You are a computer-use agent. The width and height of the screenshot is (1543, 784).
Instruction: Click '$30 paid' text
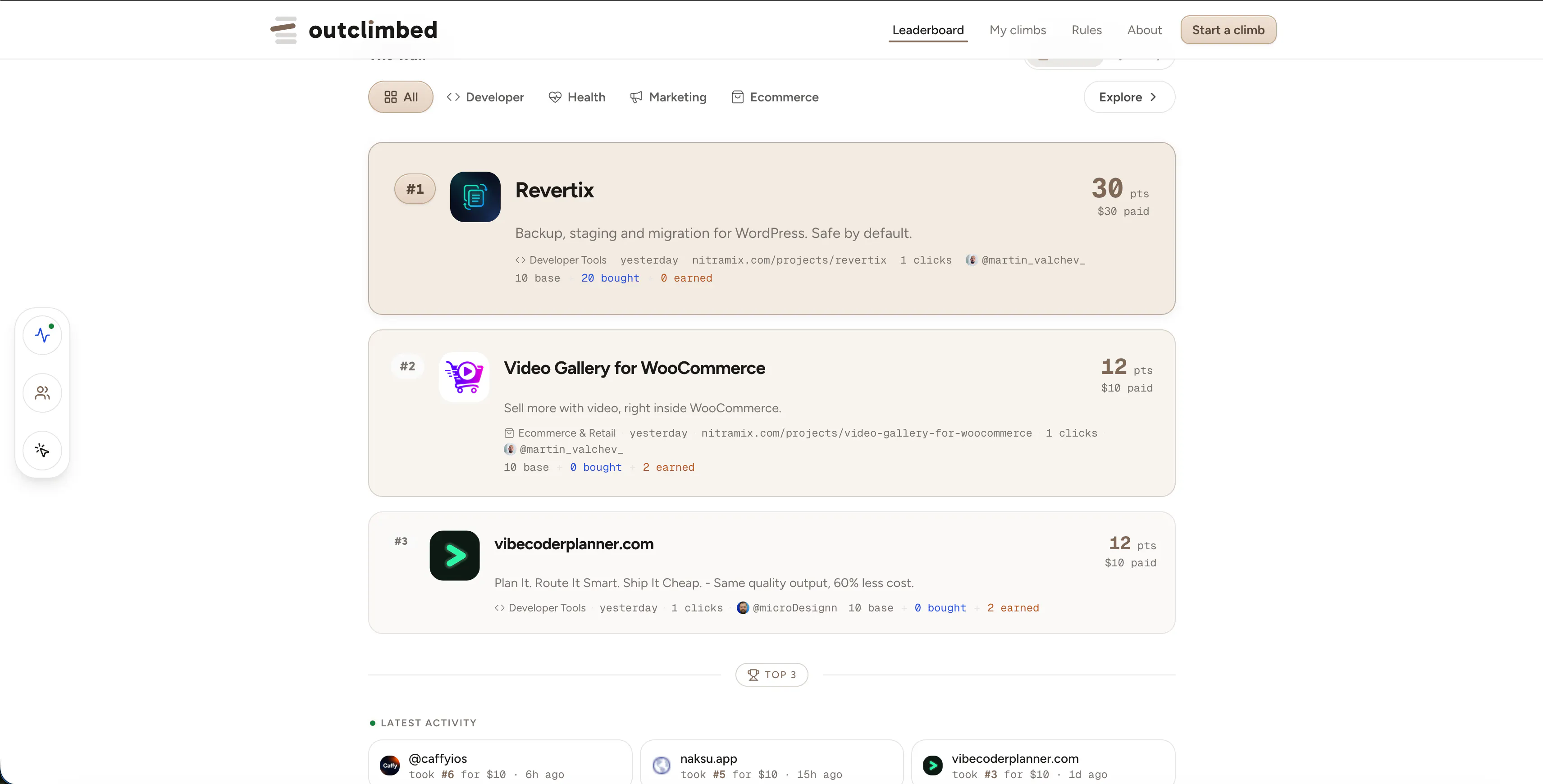pyautogui.click(x=1123, y=211)
